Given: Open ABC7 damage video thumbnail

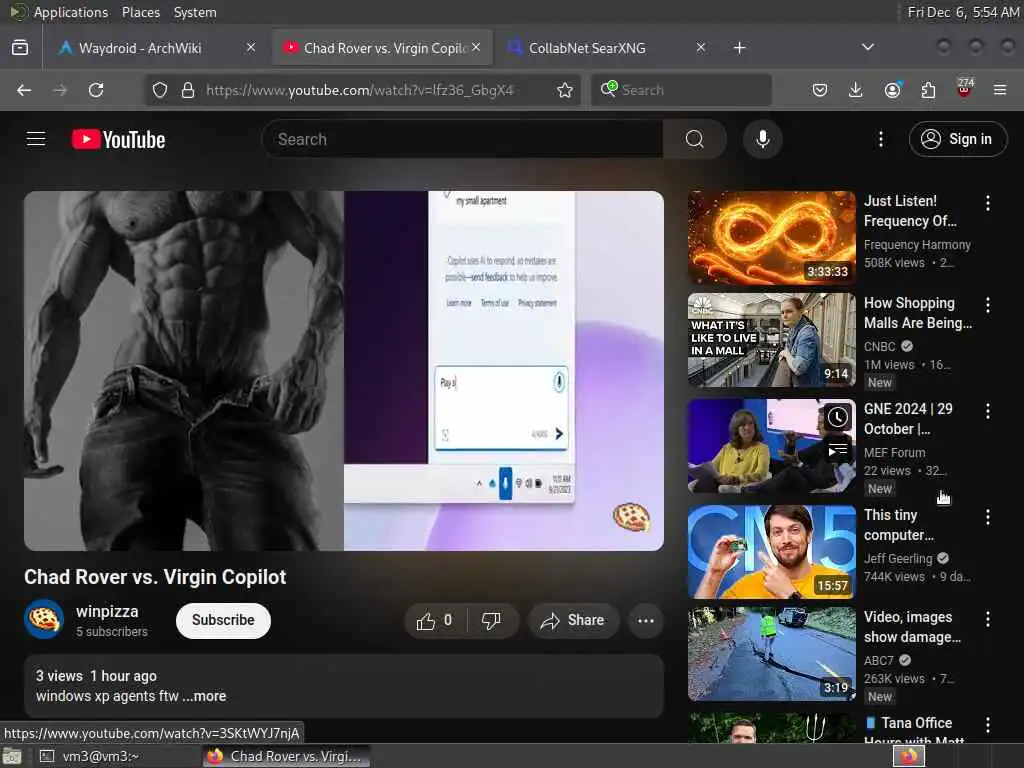Looking at the screenshot, I should tap(771, 654).
